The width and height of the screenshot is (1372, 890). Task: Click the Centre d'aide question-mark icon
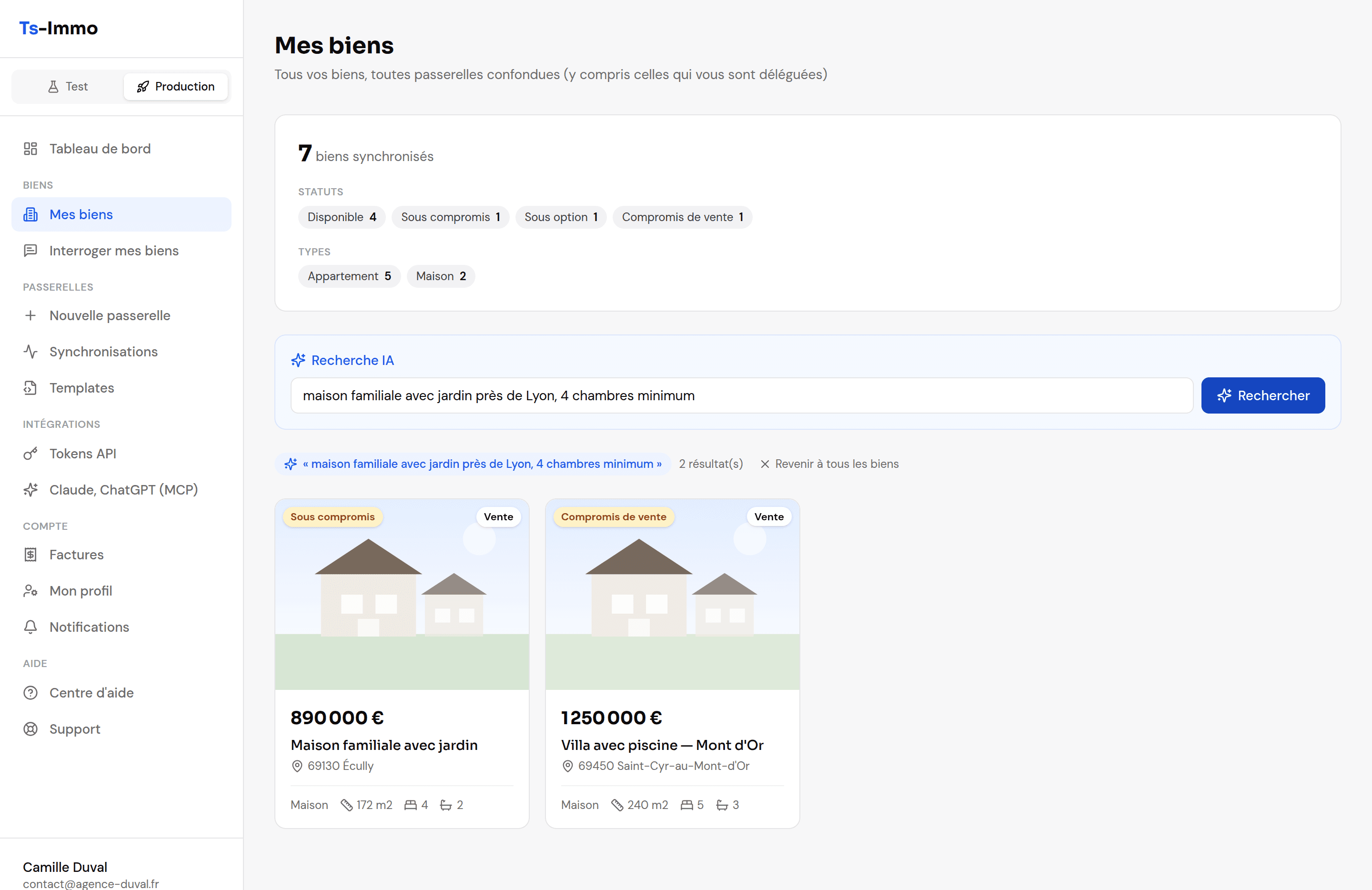tap(30, 693)
